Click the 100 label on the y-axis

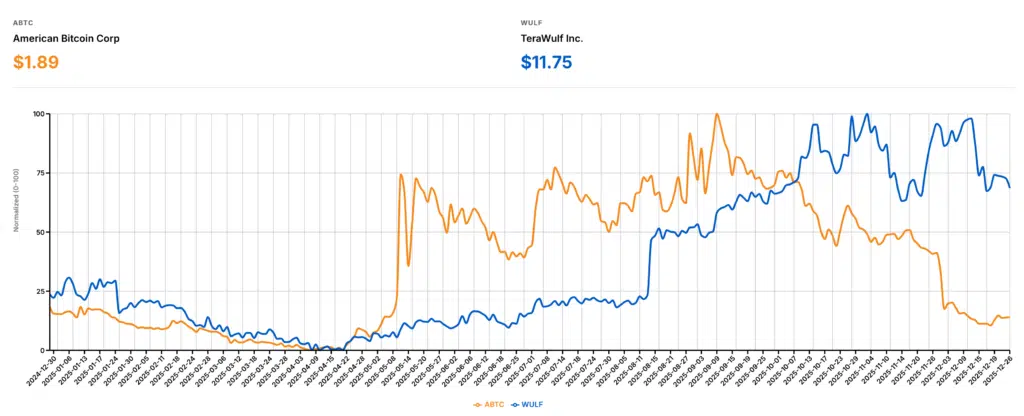click(x=38, y=114)
